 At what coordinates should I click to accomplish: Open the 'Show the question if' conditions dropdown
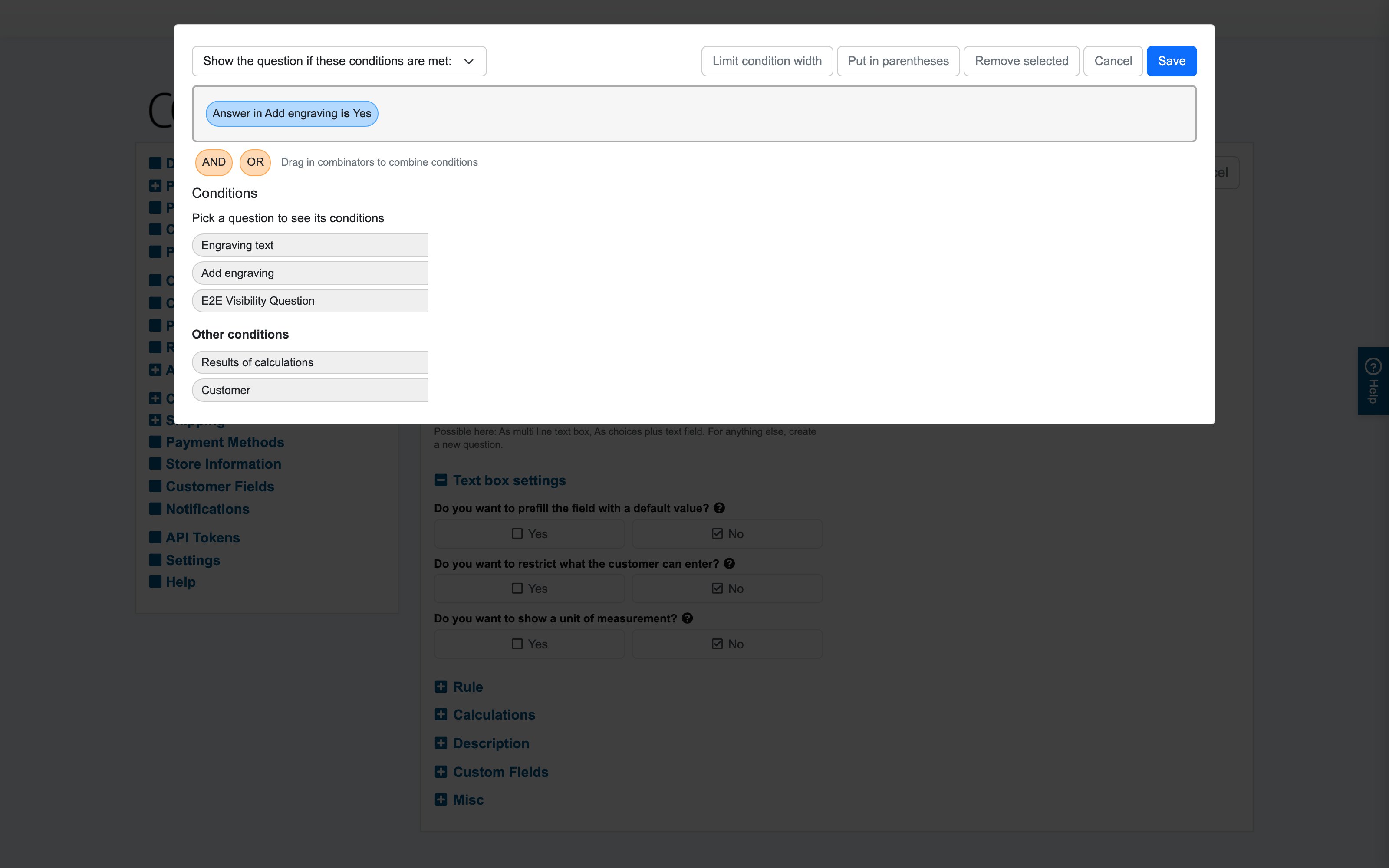pos(339,61)
